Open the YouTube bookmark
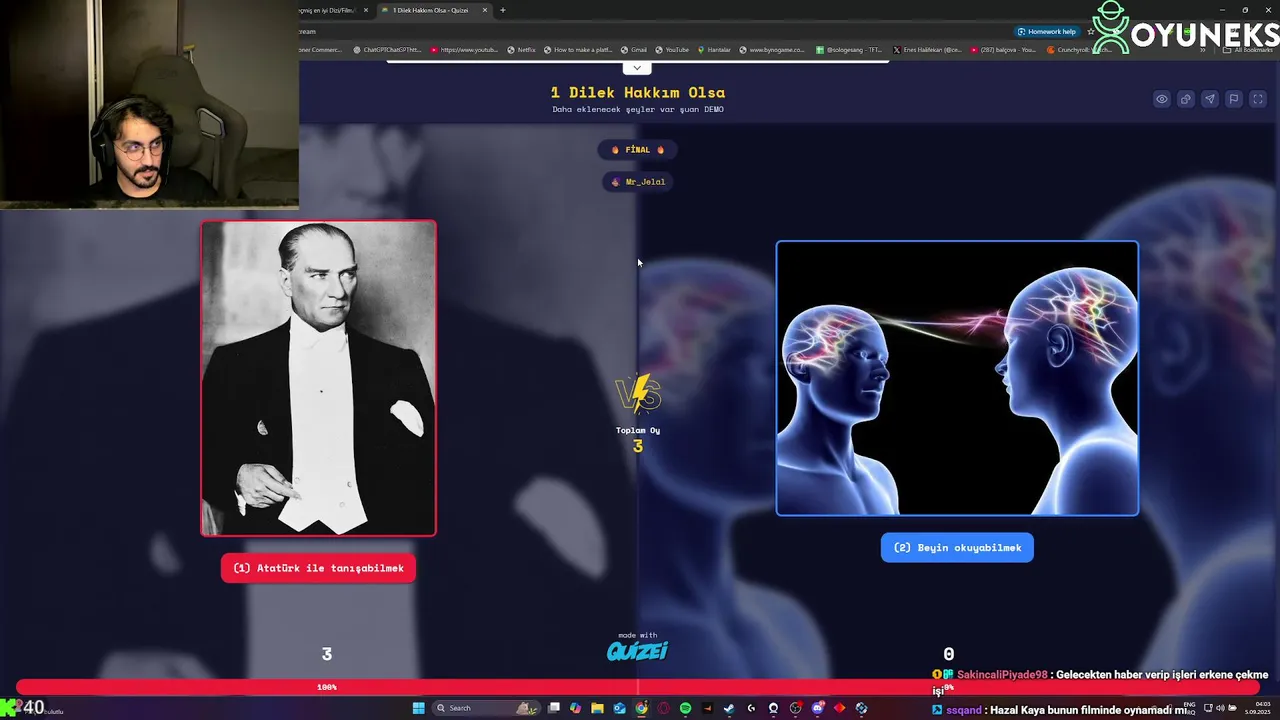1280x720 pixels. 671,49
